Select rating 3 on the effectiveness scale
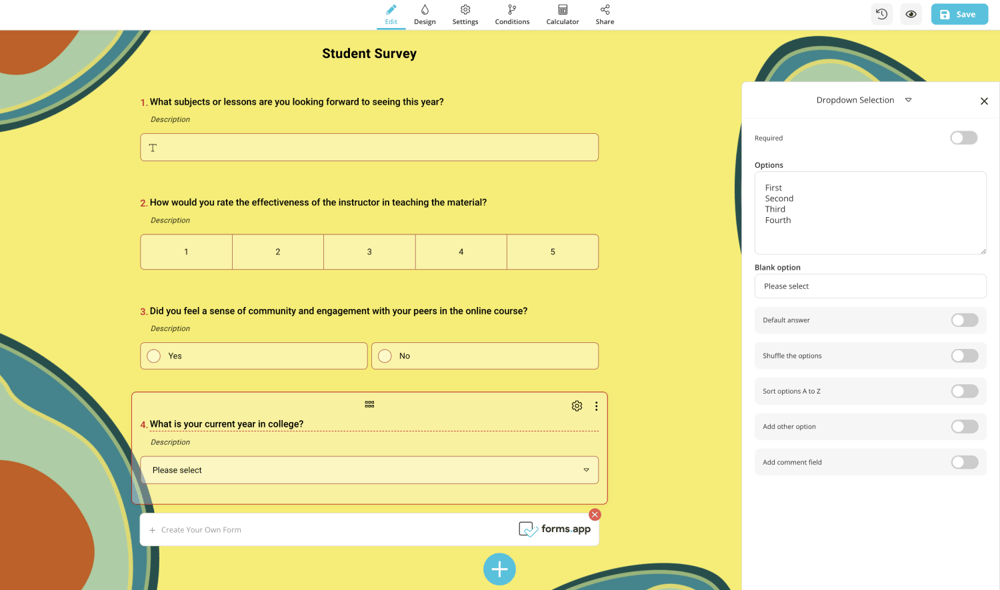This screenshot has width=1000, height=590. click(x=369, y=252)
